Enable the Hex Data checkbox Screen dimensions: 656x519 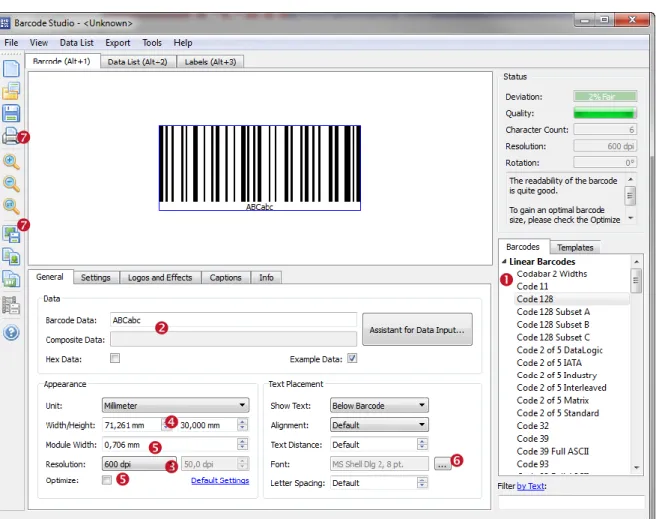pyautogui.click(x=115, y=358)
